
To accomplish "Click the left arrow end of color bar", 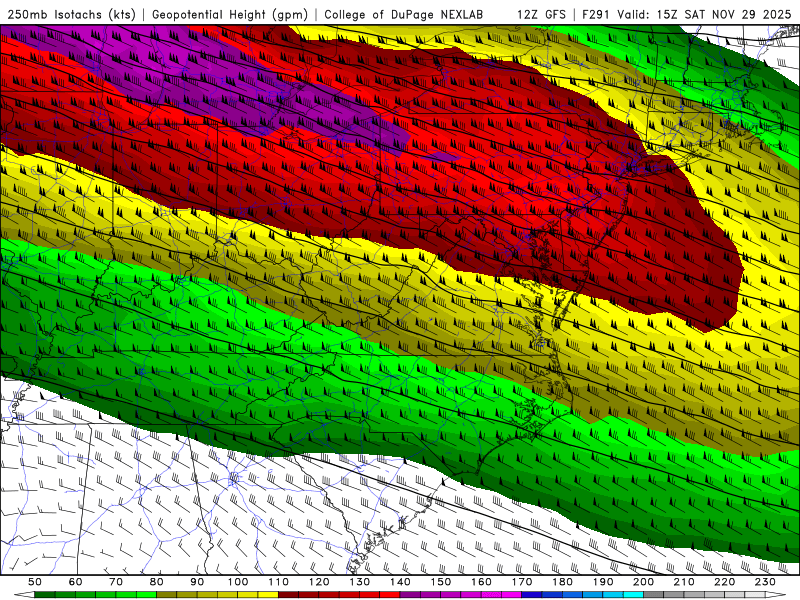I will [24, 594].
